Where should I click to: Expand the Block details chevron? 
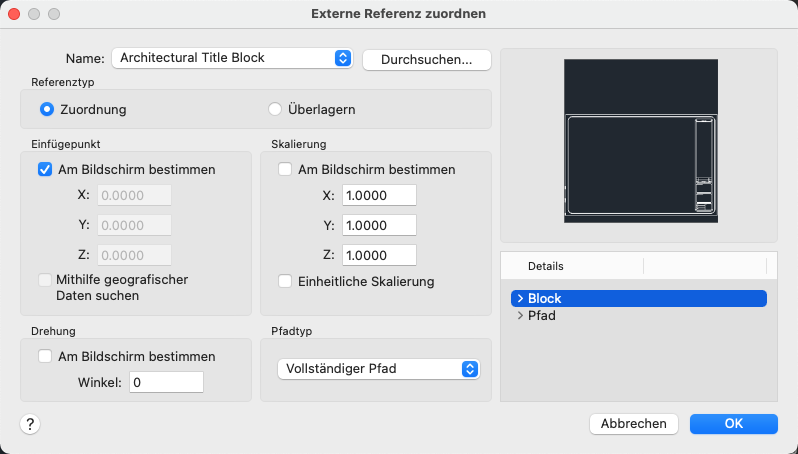[x=520, y=298]
